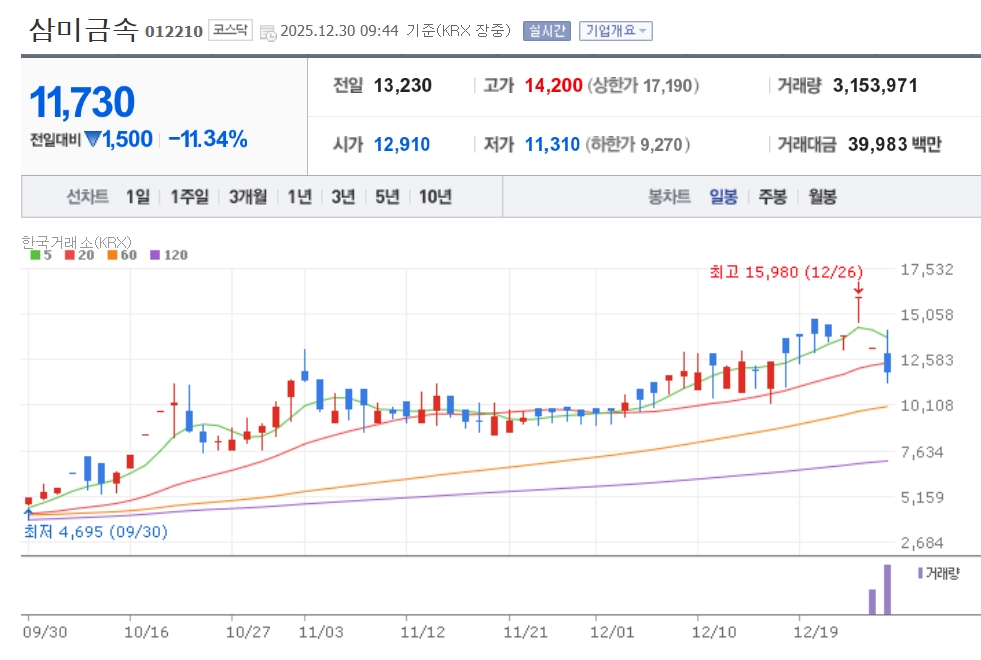Click the purple 120-day moving average legend
Image resolution: width=981 pixels, height=660 pixels.
(168, 255)
